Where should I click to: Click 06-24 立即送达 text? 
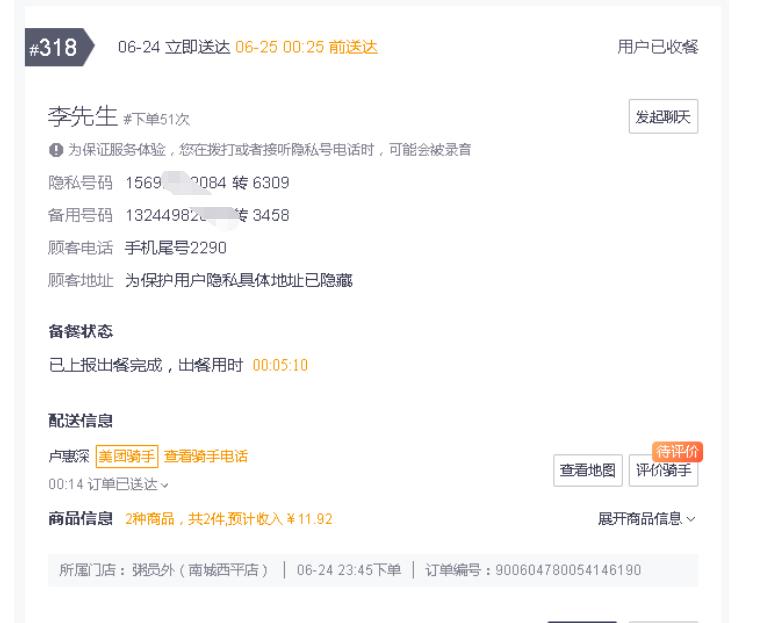pyautogui.click(x=174, y=47)
